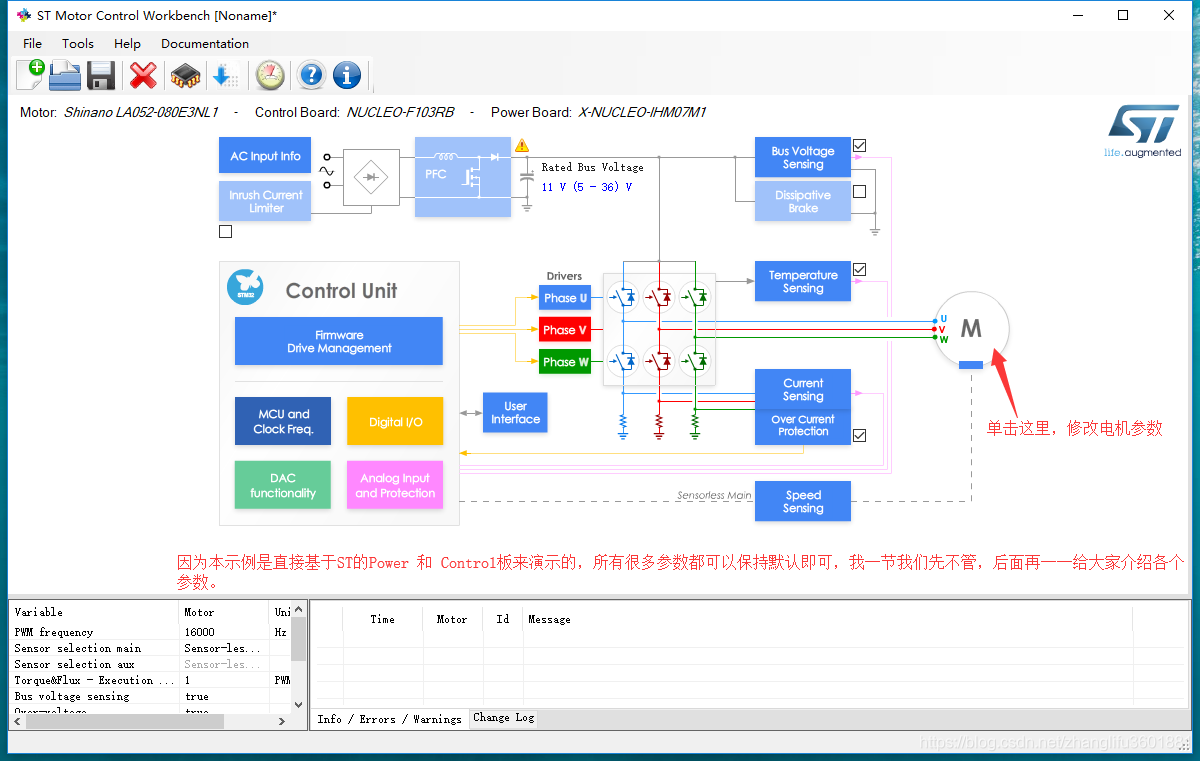This screenshot has width=1200, height=761.
Task: Open Firmware Drive Management settings
Action: coord(339,341)
